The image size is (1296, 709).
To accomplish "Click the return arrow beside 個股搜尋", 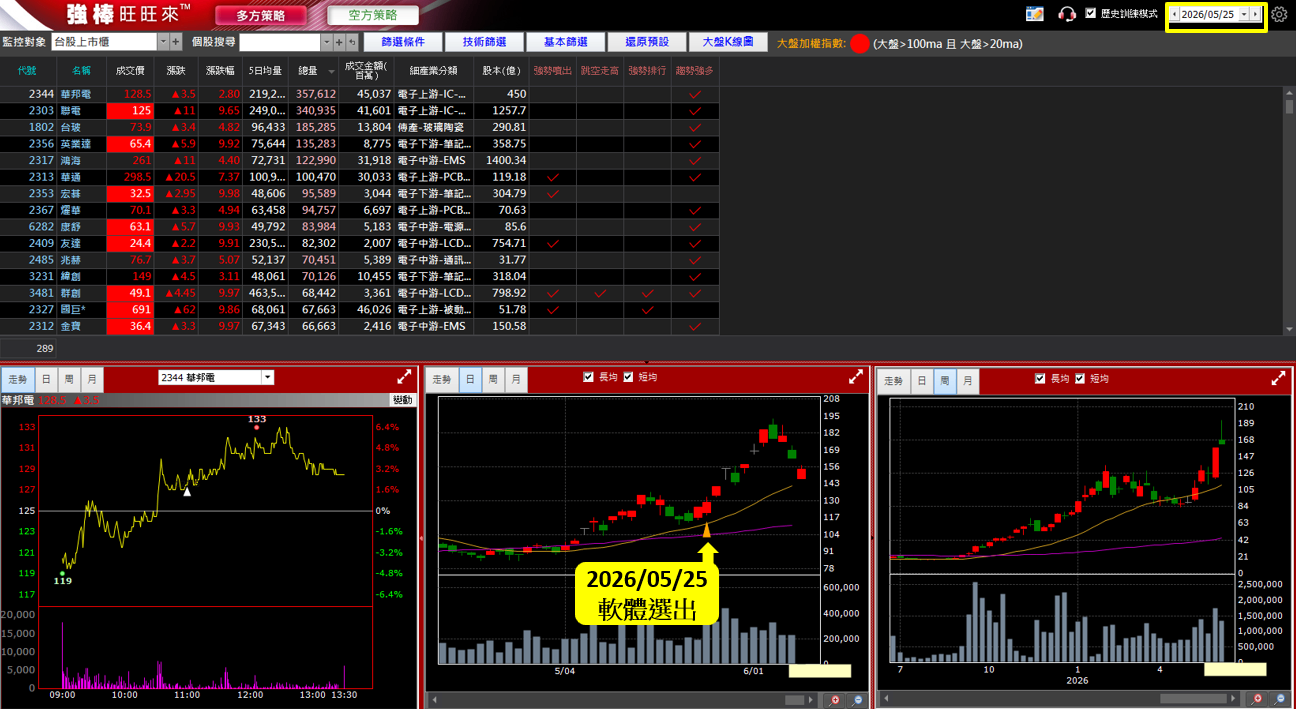I will click(352, 42).
